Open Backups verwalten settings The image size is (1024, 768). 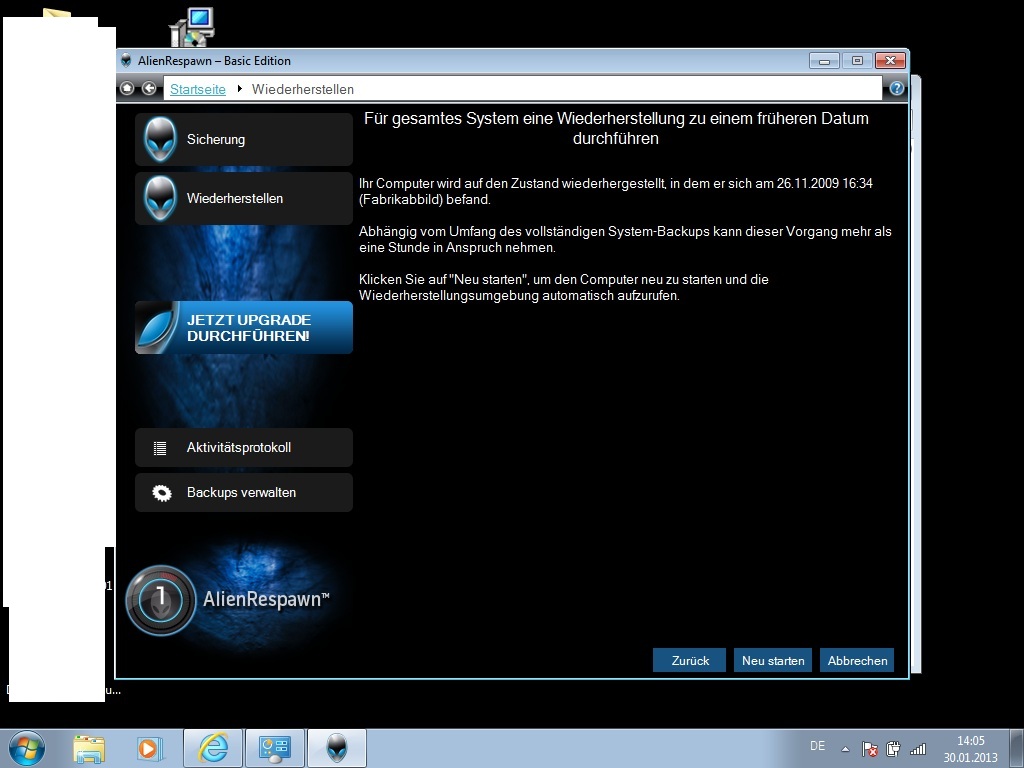click(244, 492)
